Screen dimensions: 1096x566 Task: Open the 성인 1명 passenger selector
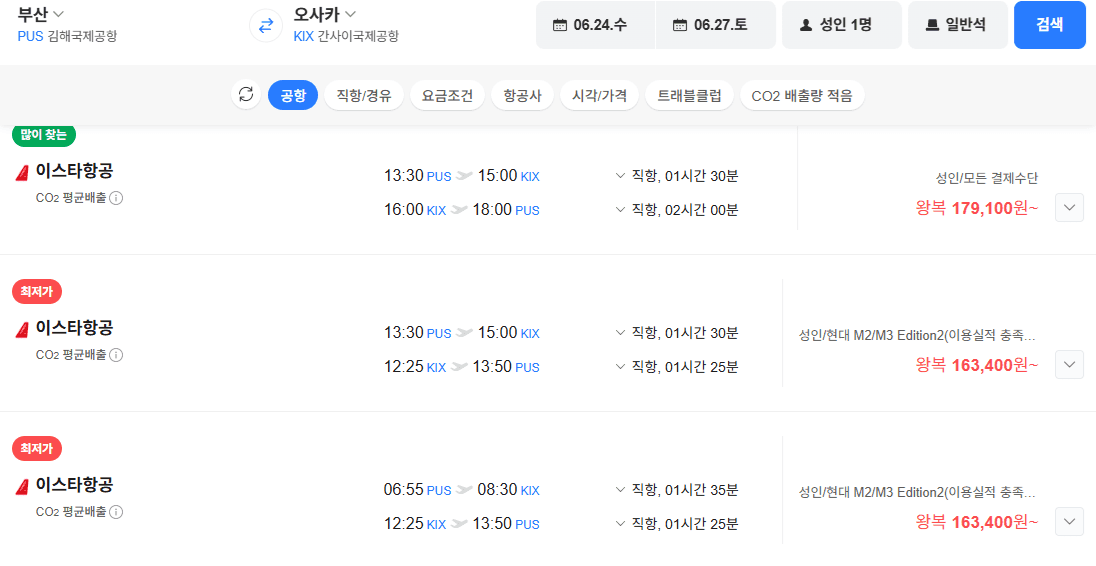pos(842,25)
